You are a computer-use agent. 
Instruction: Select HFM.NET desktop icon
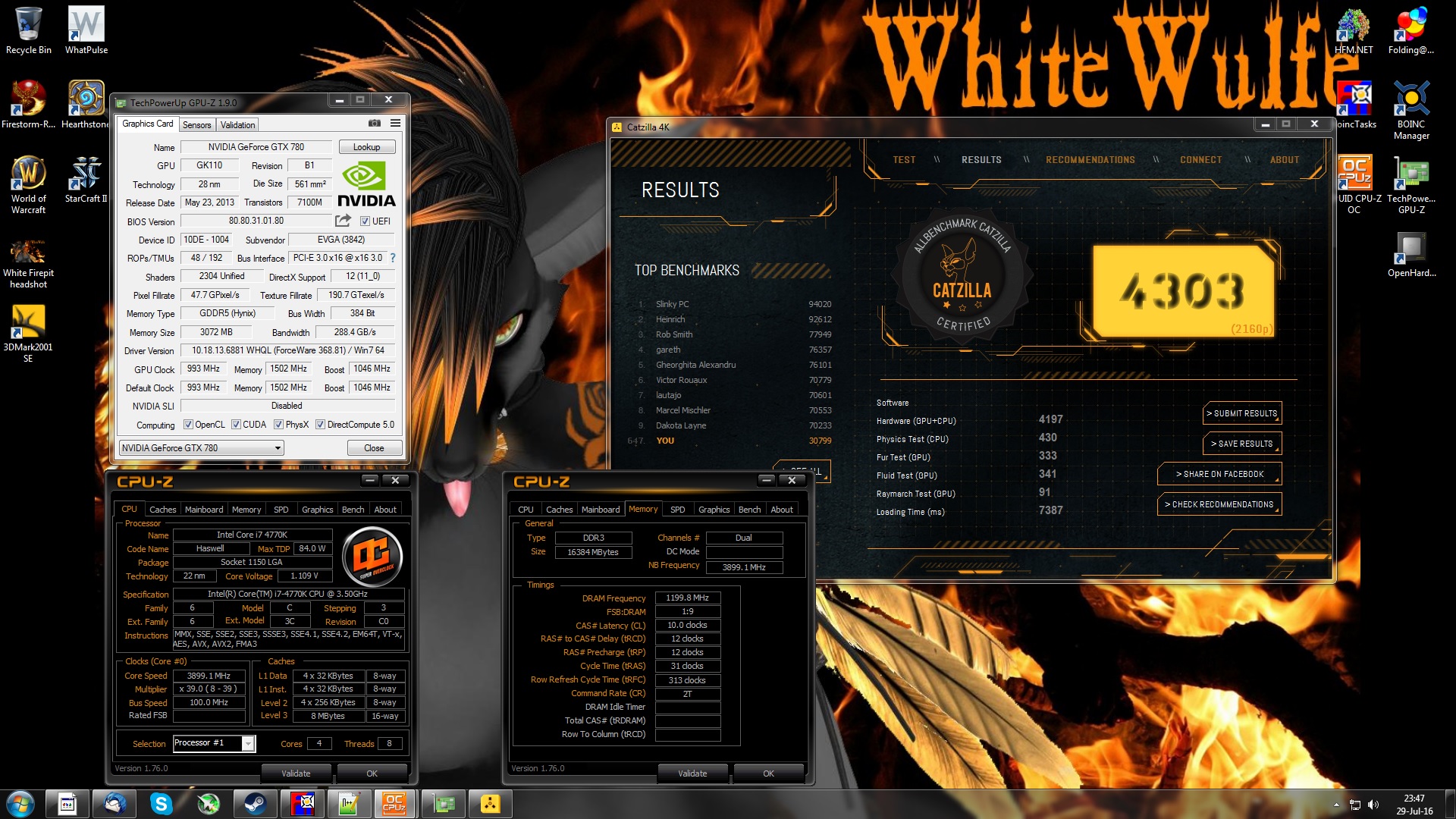click(x=1354, y=30)
